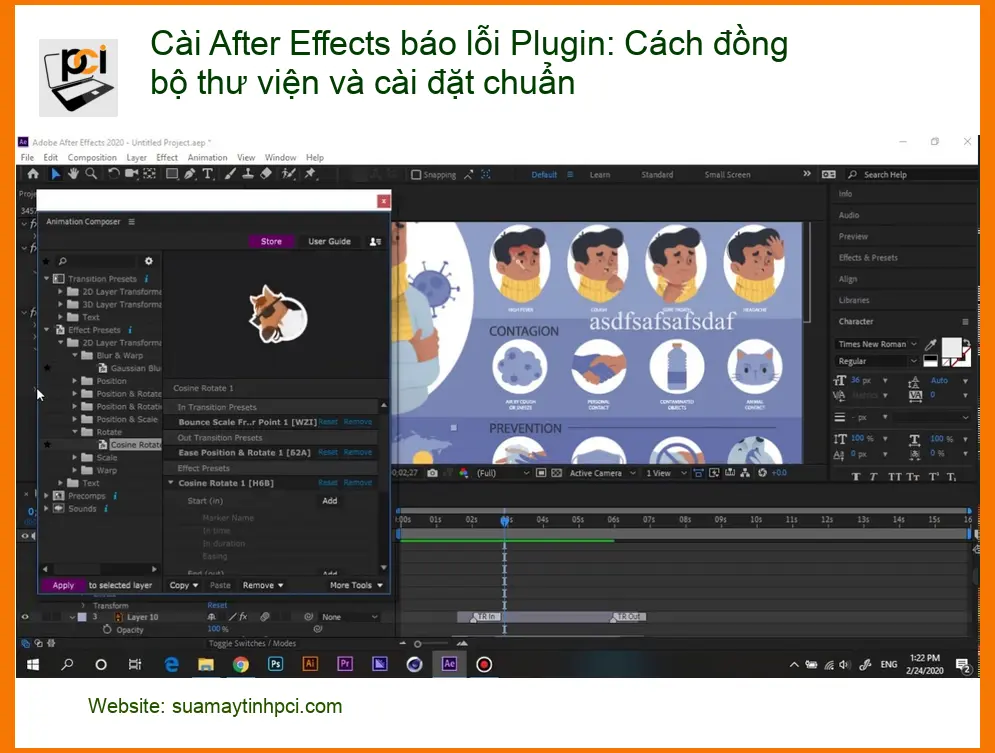Open the Copy dropdown button
The height and width of the screenshot is (753, 995).
point(183,585)
